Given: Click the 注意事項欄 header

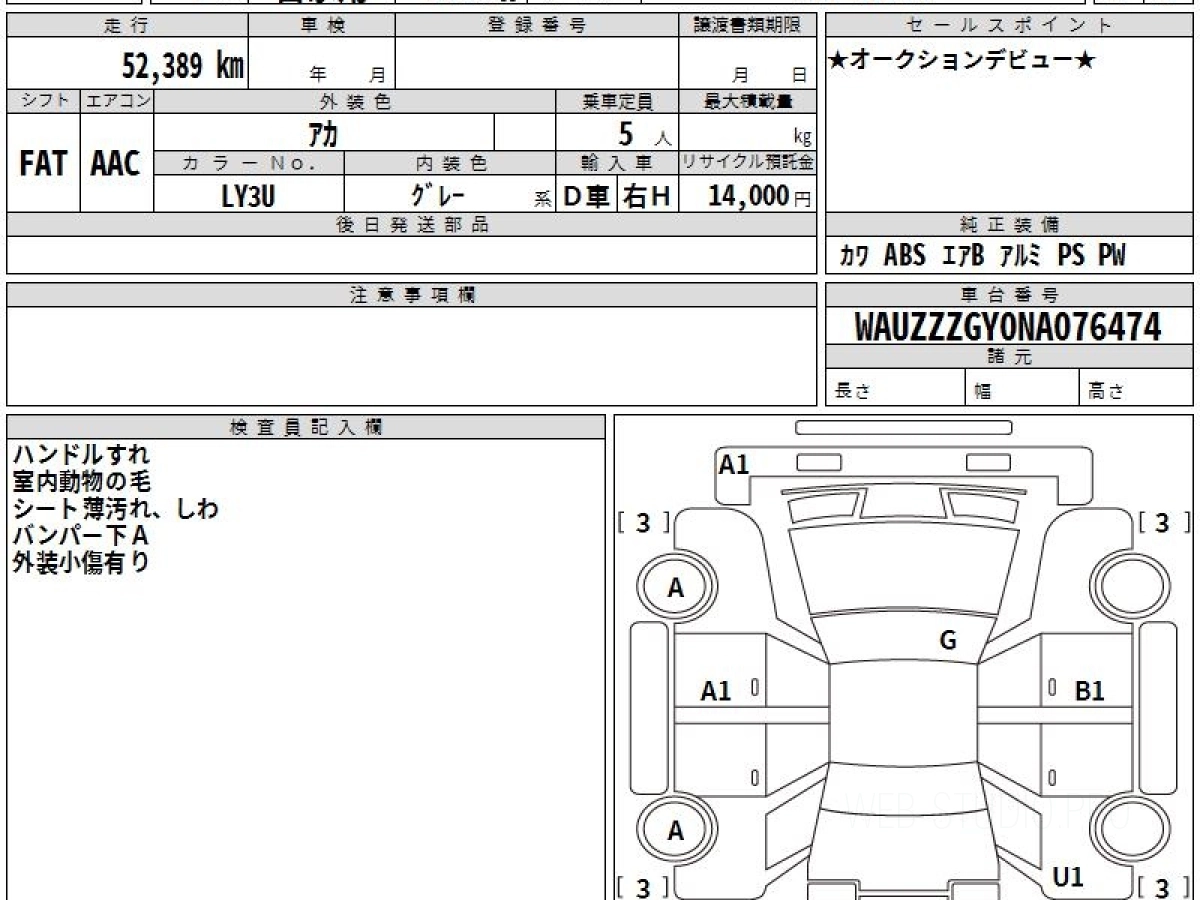Looking at the screenshot, I should click(412, 295).
